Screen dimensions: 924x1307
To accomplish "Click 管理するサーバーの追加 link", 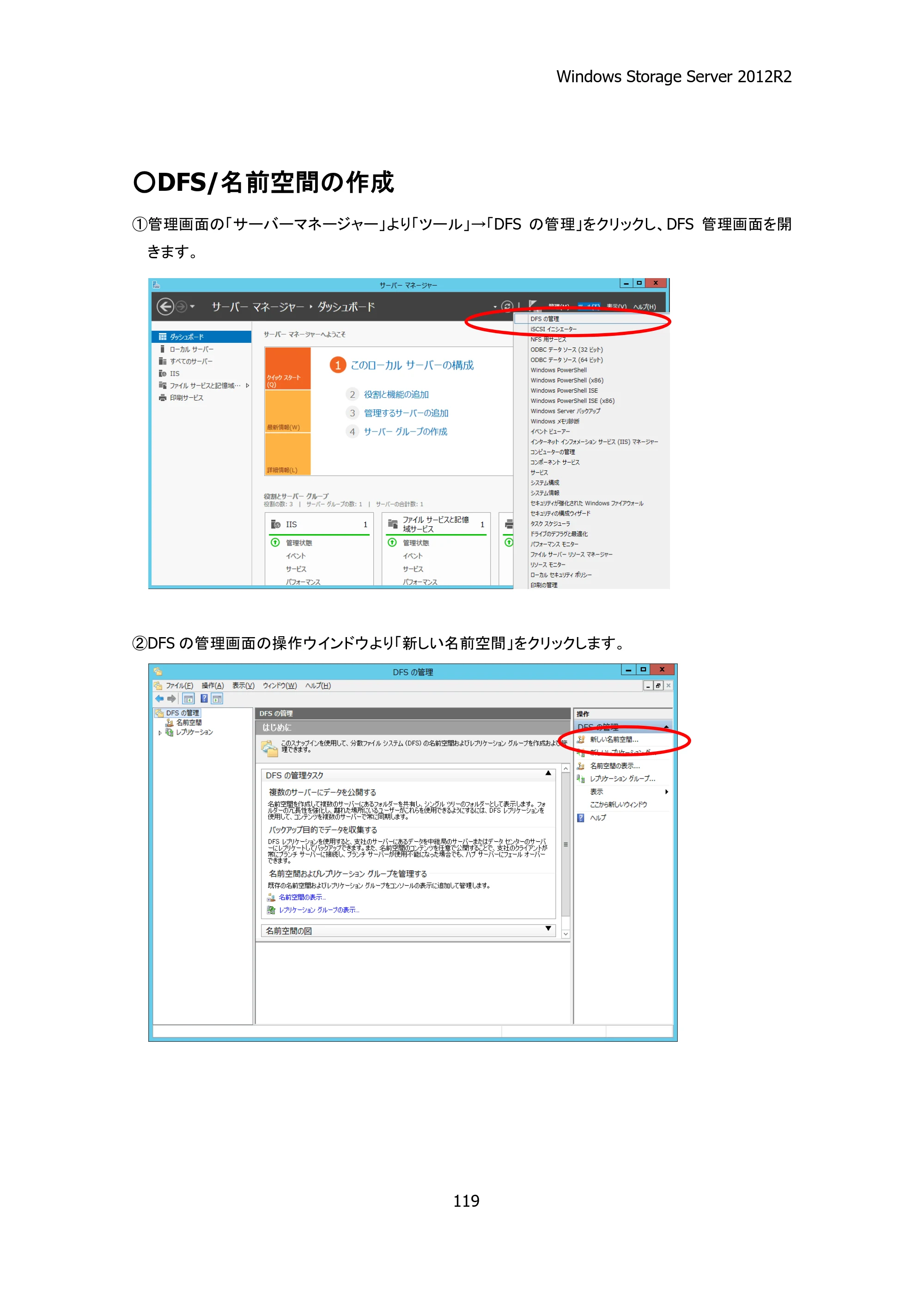I will click(x=406, y=413).
